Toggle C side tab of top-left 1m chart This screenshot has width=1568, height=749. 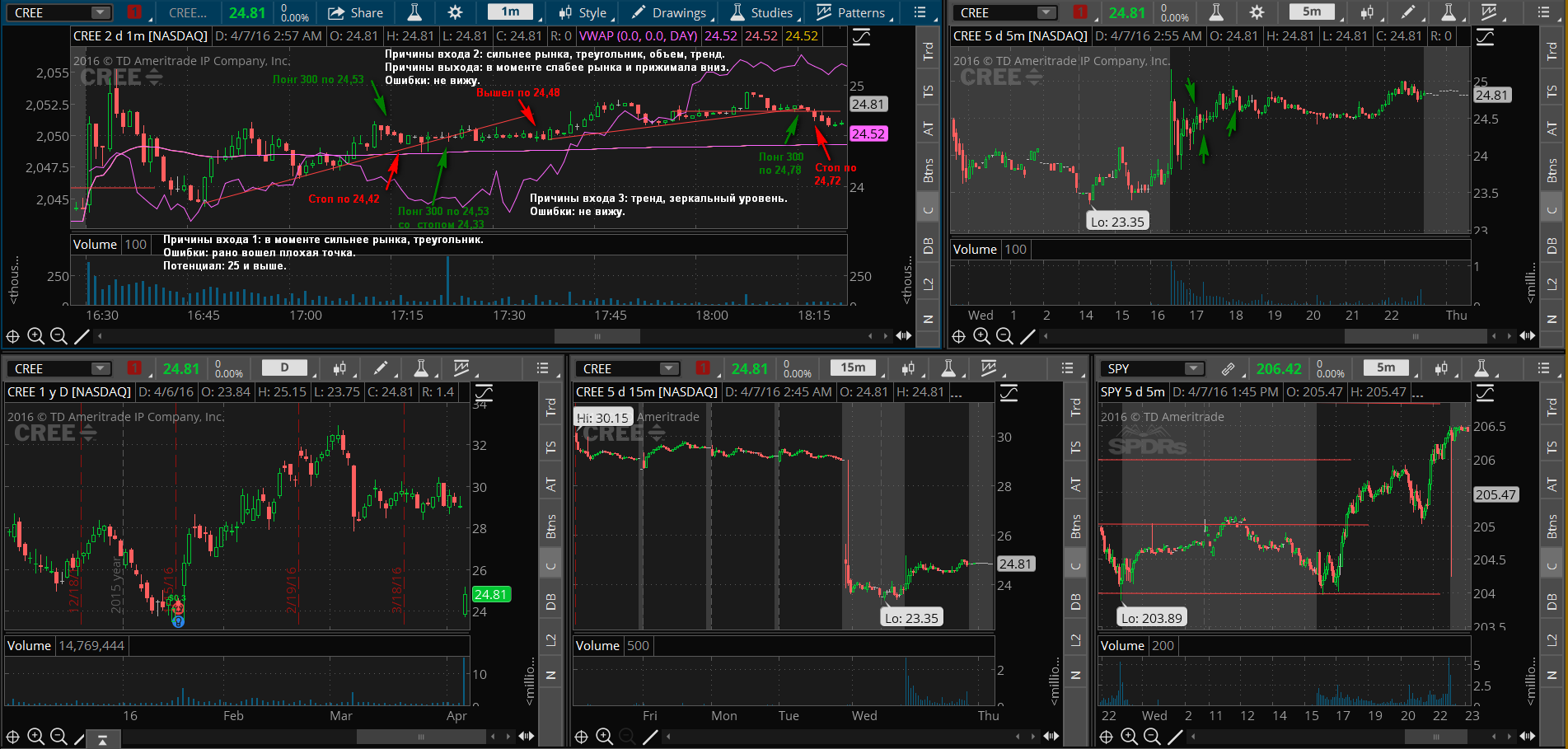(x=928, y=208)
